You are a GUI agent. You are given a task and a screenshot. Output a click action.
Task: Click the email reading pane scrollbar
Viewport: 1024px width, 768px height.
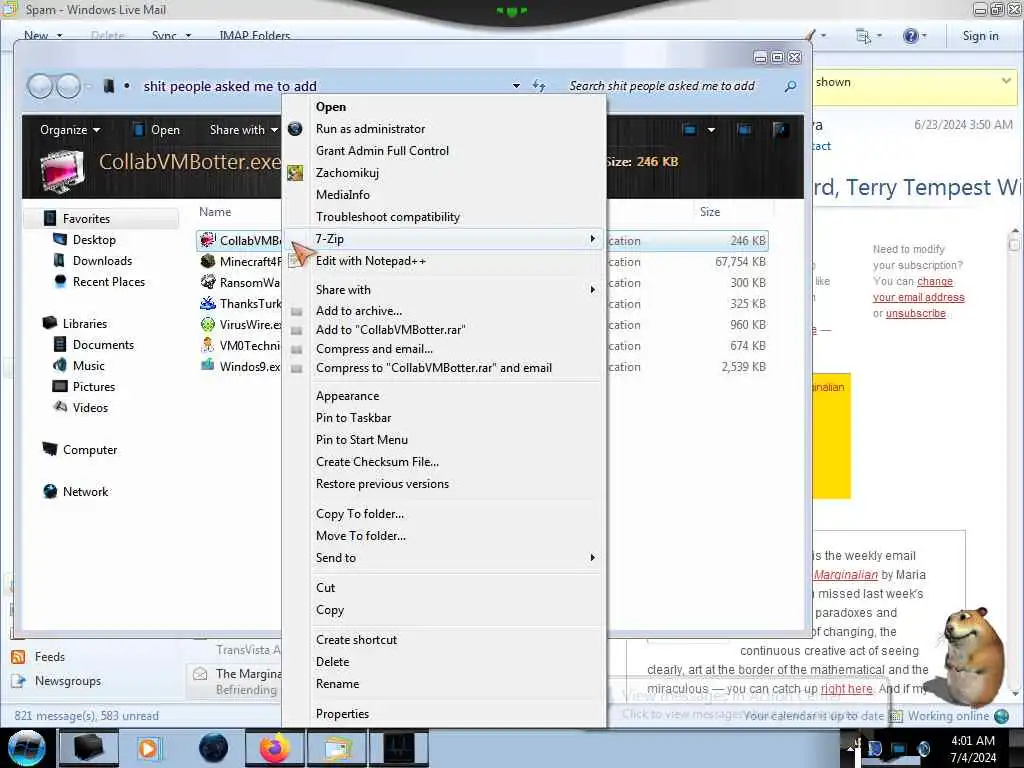(x=1014, y=460)
